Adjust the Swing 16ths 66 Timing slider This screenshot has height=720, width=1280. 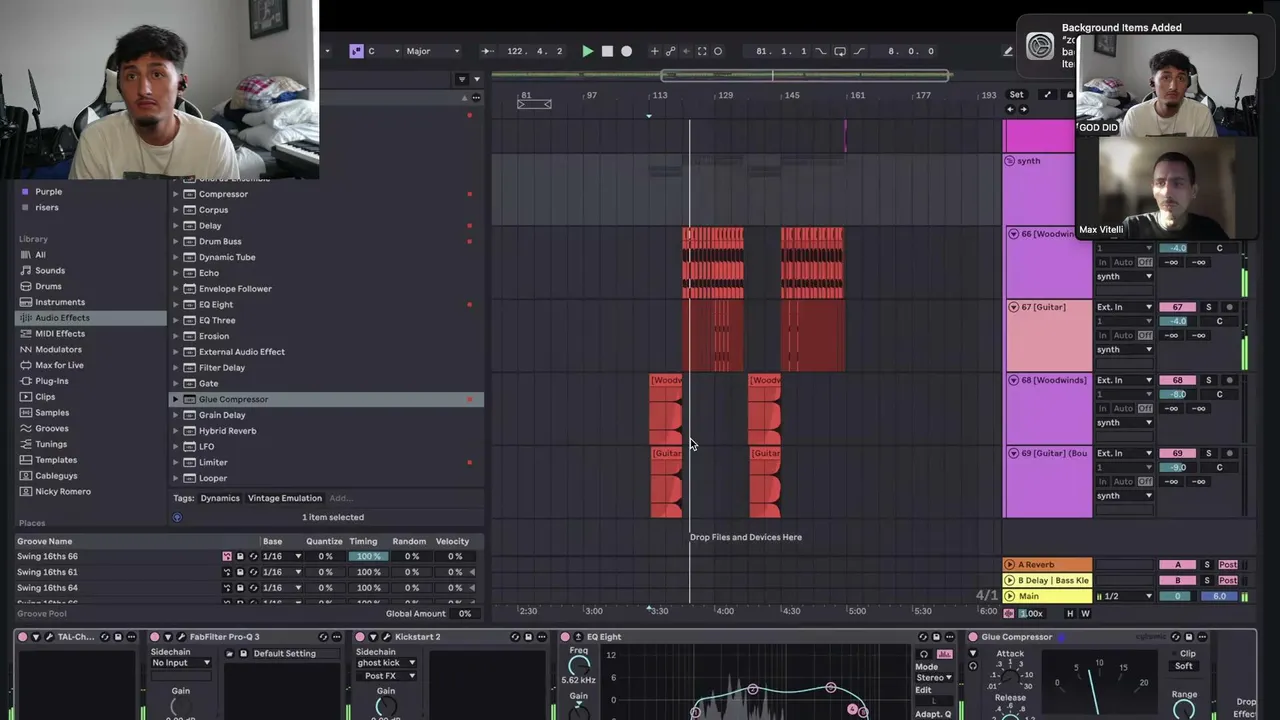click(x=369, y=557)
